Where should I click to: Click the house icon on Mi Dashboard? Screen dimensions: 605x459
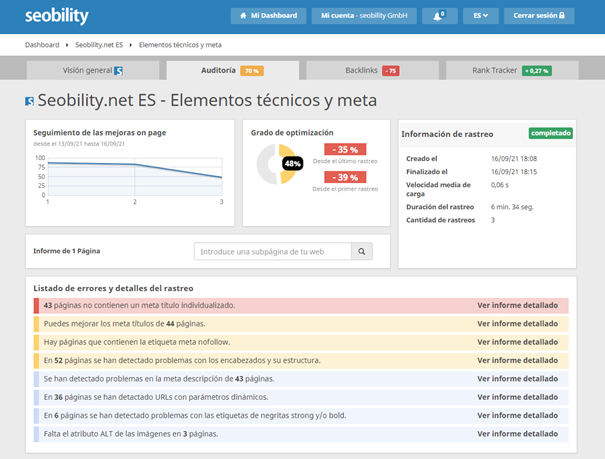243,16
